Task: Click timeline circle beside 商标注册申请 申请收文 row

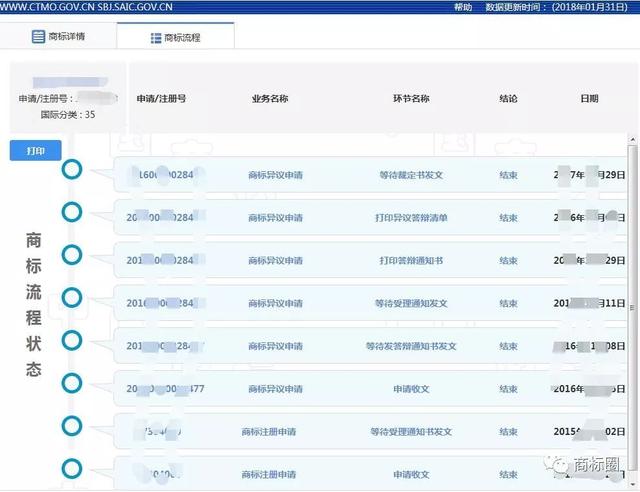Action: [x=72, y=469]
